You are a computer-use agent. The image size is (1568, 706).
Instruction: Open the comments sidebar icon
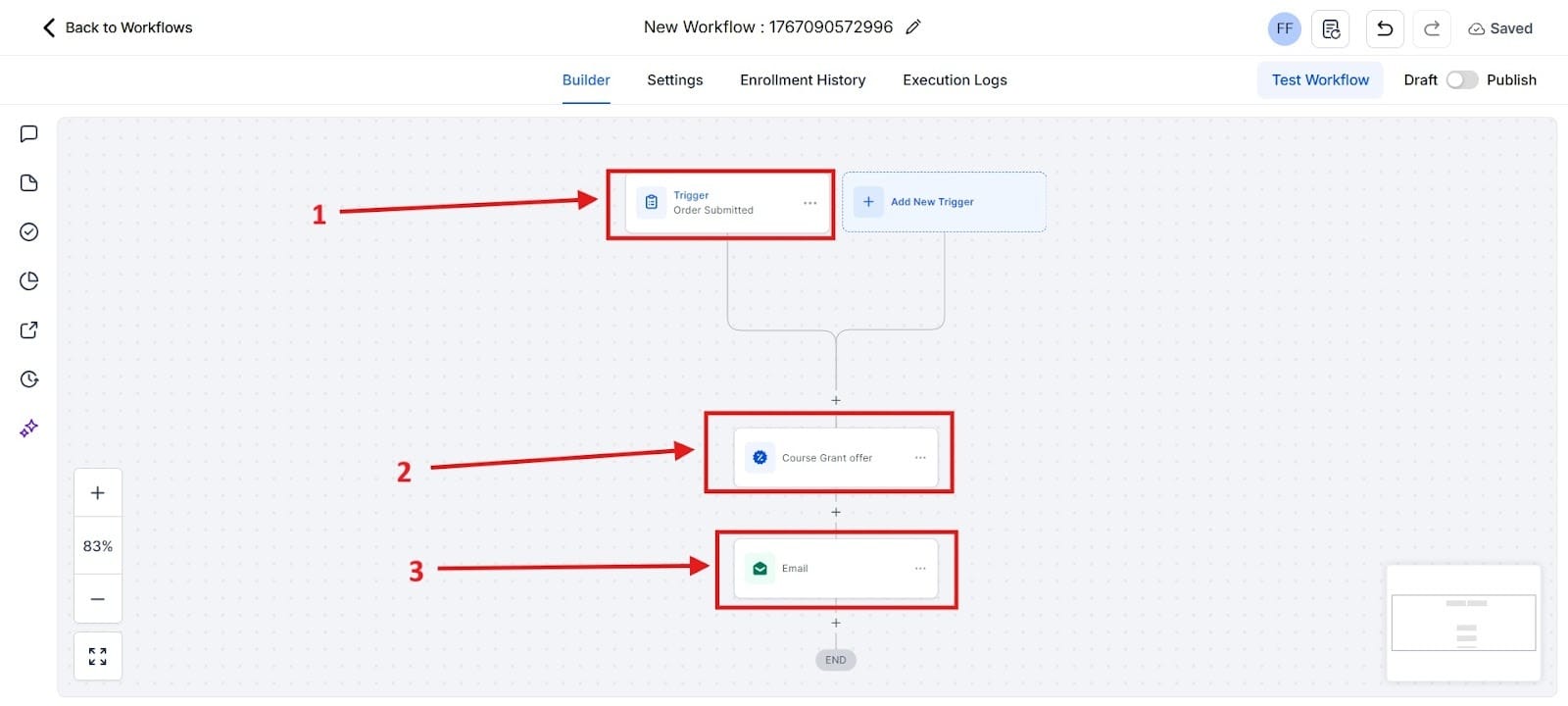[x=29, y=133]
